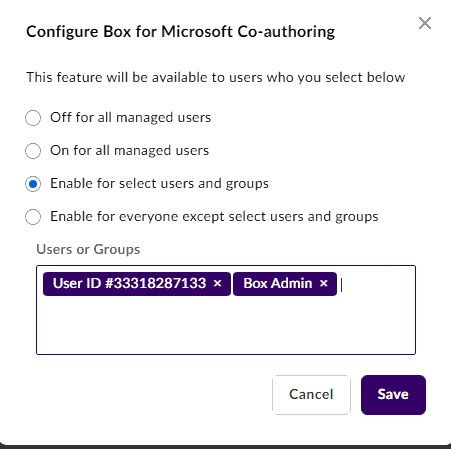Click 'Enable for everyone except' label text
The height and width of the screenshot is (449, 451).
tap(214, 216)
